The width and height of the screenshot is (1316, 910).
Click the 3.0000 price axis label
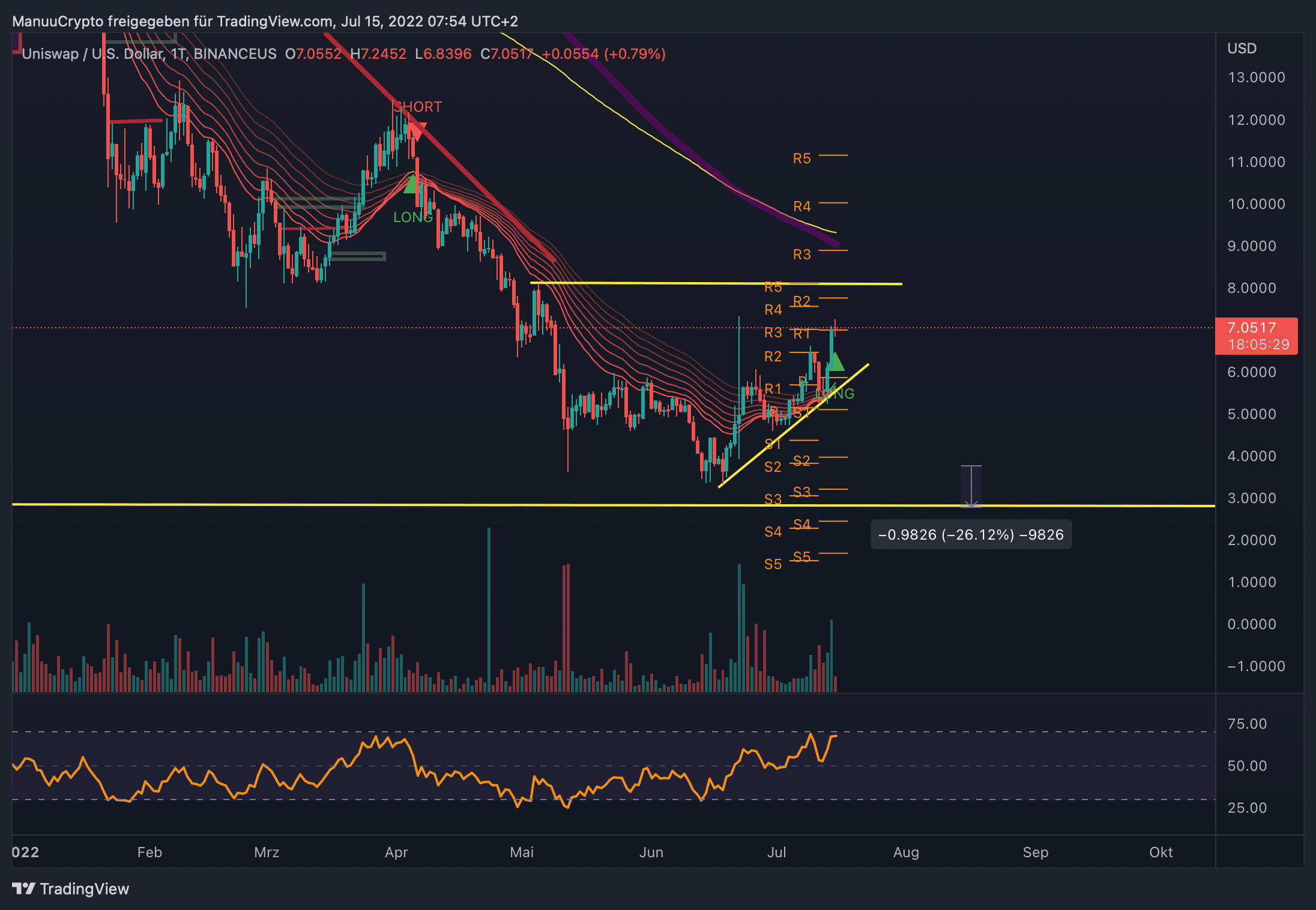pos(1252,498)
